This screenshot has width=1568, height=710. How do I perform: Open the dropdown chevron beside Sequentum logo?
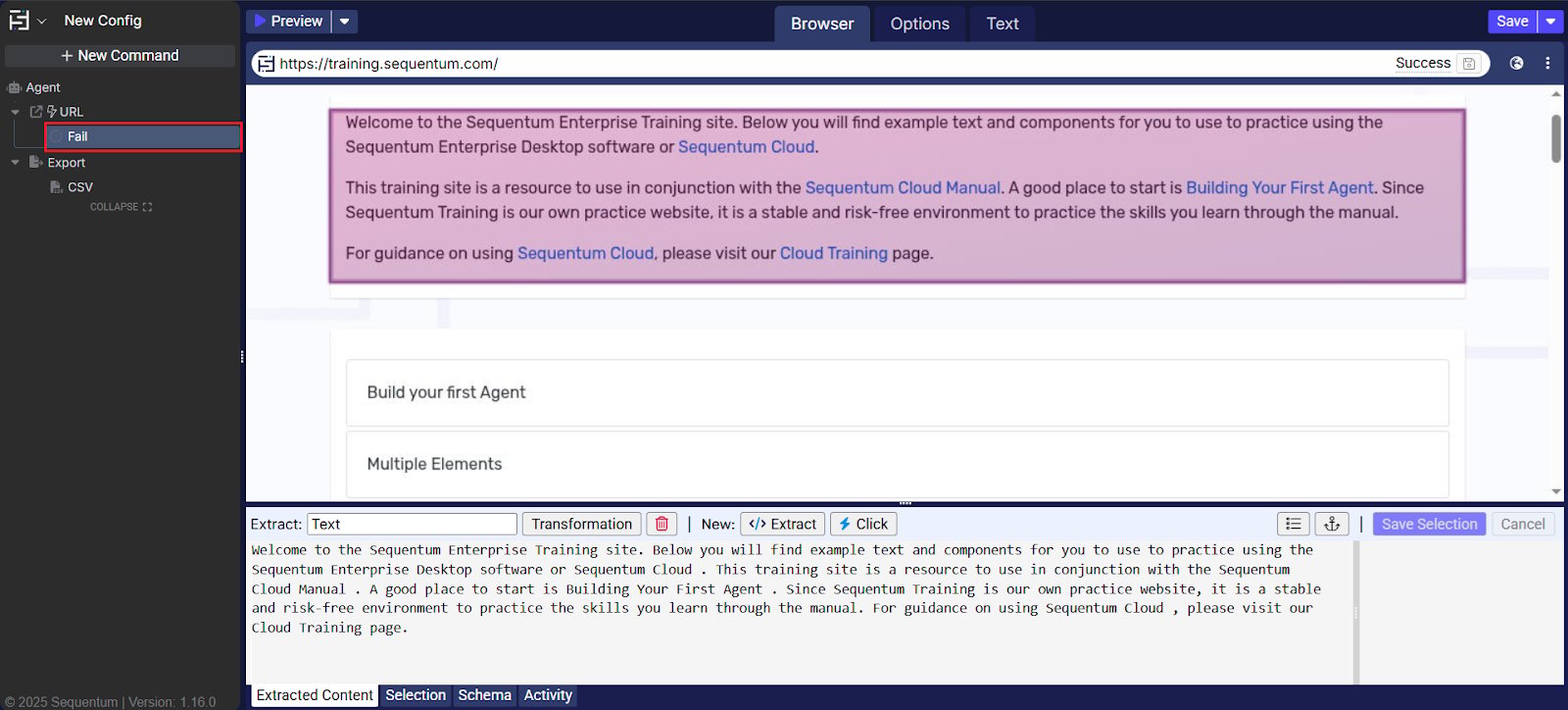tap(42, 21)
